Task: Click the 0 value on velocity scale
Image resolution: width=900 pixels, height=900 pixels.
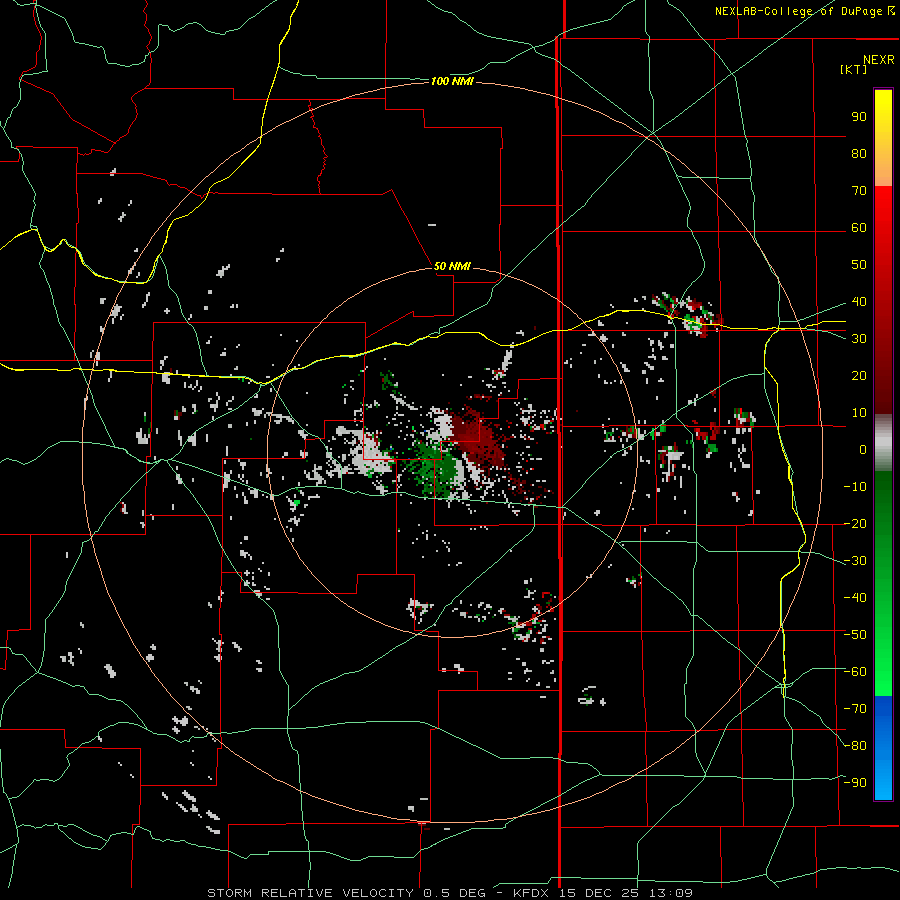Action: (x=863, y=449)
